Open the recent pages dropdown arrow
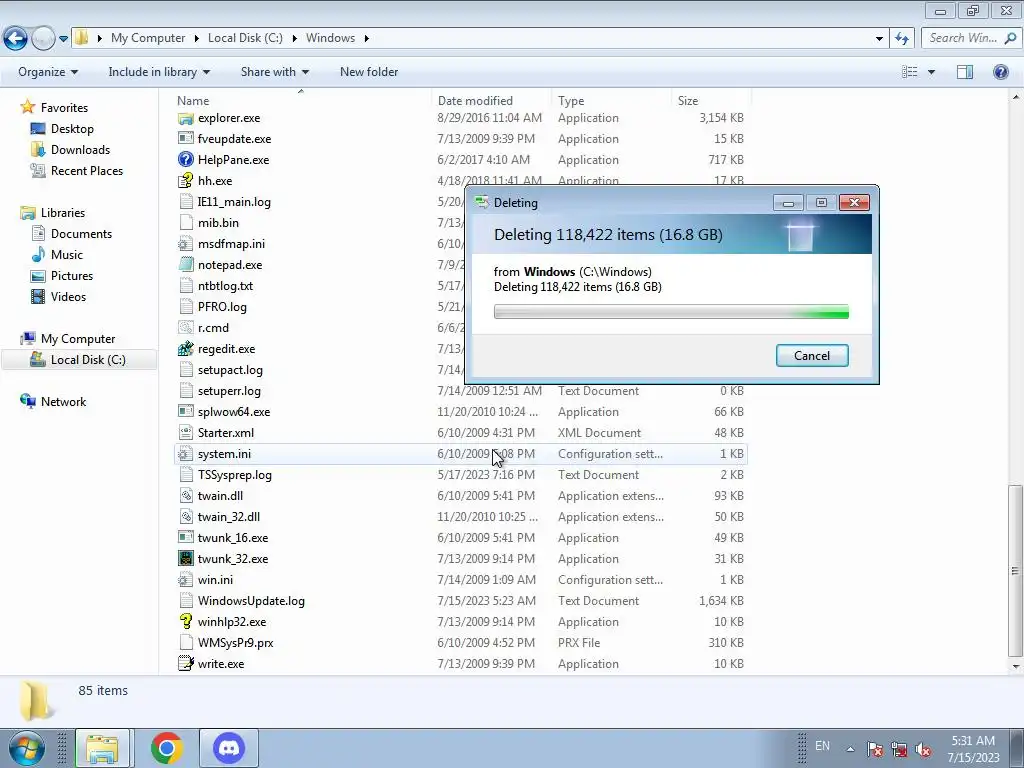Viewport: 1024px width, 768px height. (63, 39)
